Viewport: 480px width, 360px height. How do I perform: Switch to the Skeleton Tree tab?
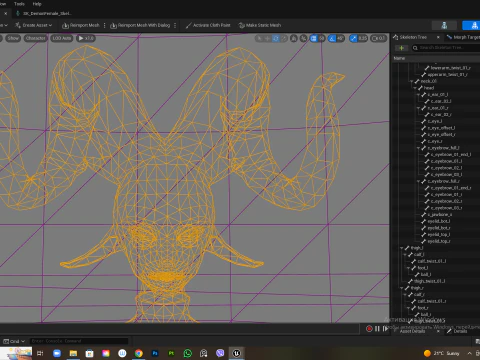tap(413, 37)
